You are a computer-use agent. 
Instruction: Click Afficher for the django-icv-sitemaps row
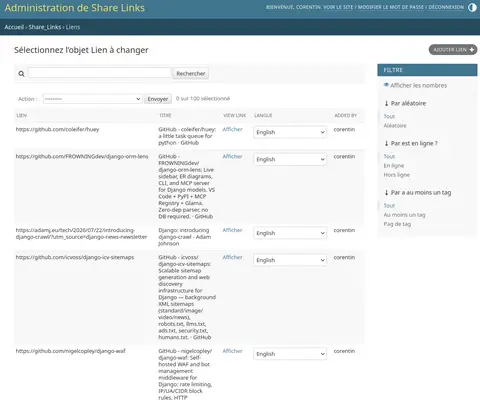click(232, 257)
